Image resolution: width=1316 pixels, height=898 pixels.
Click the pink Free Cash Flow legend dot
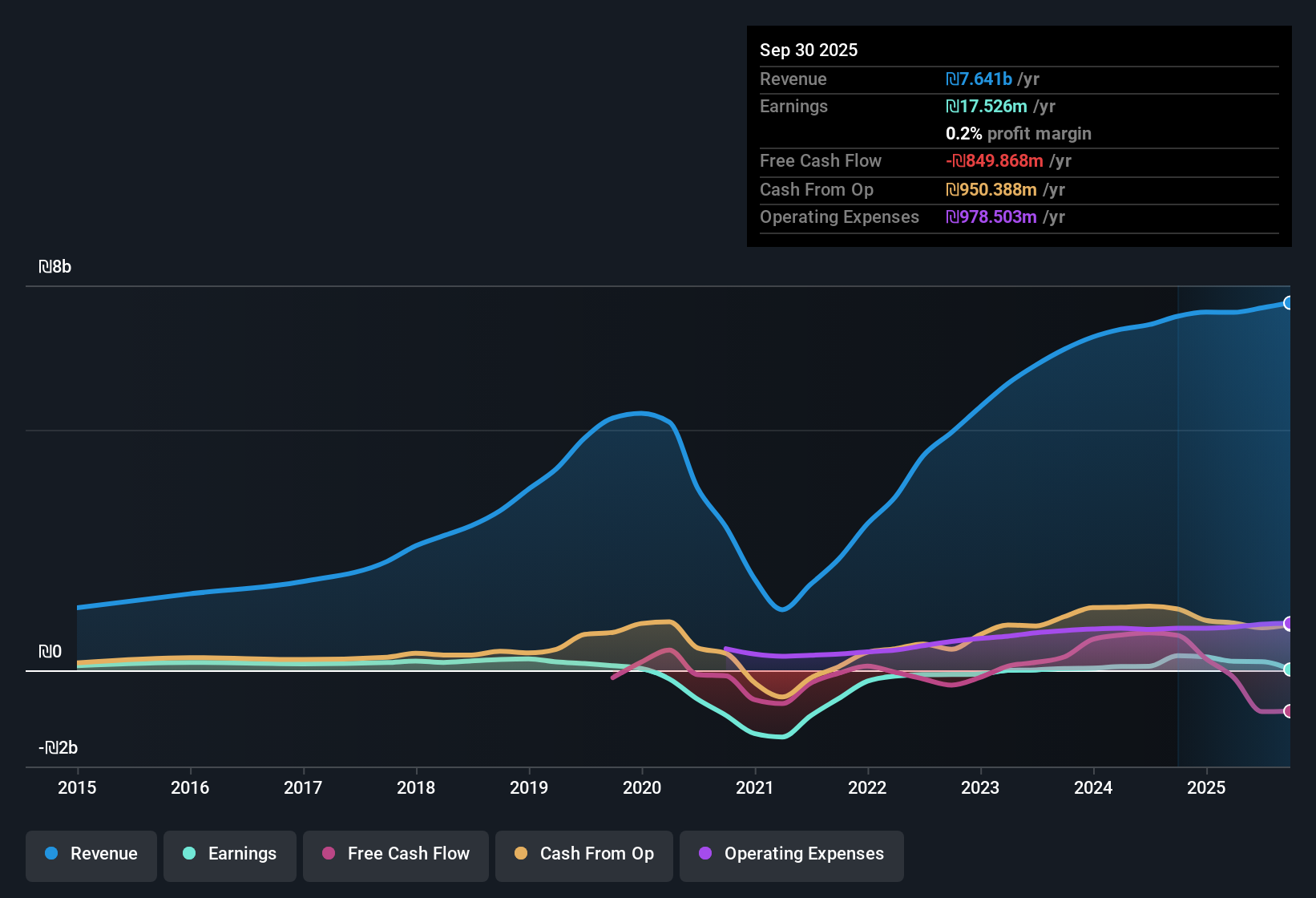click(x=329, y=854)
